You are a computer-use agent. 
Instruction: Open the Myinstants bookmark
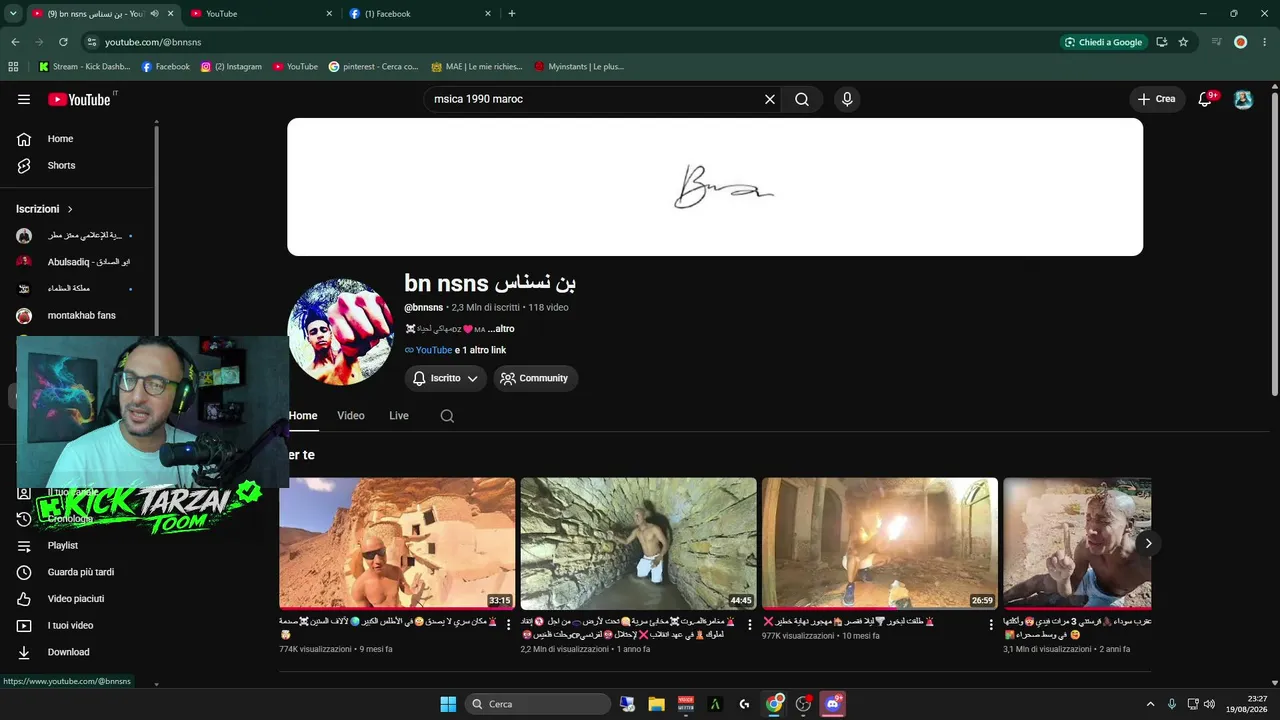tap(579, 67)
